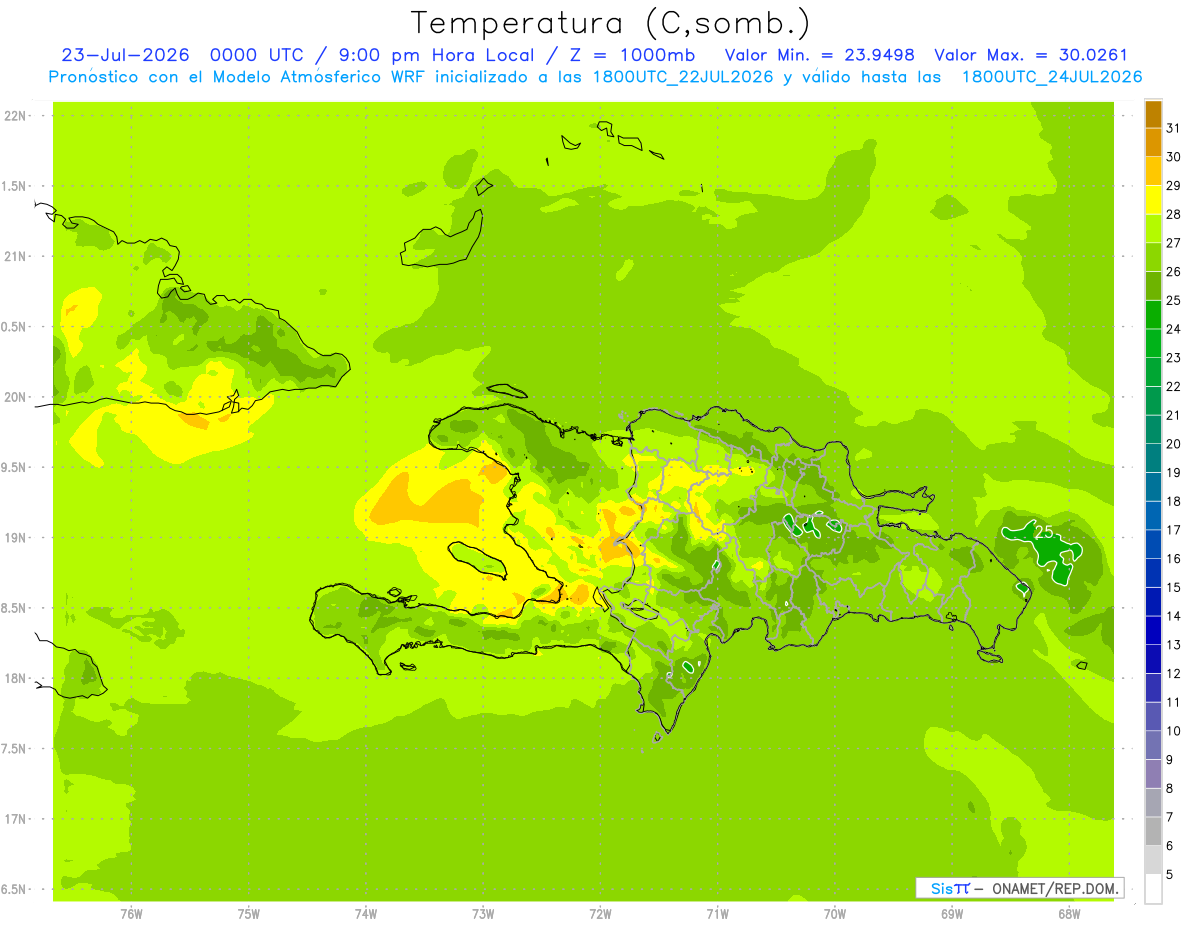Click the "8.5N" latitude axis label

point(15,608)
